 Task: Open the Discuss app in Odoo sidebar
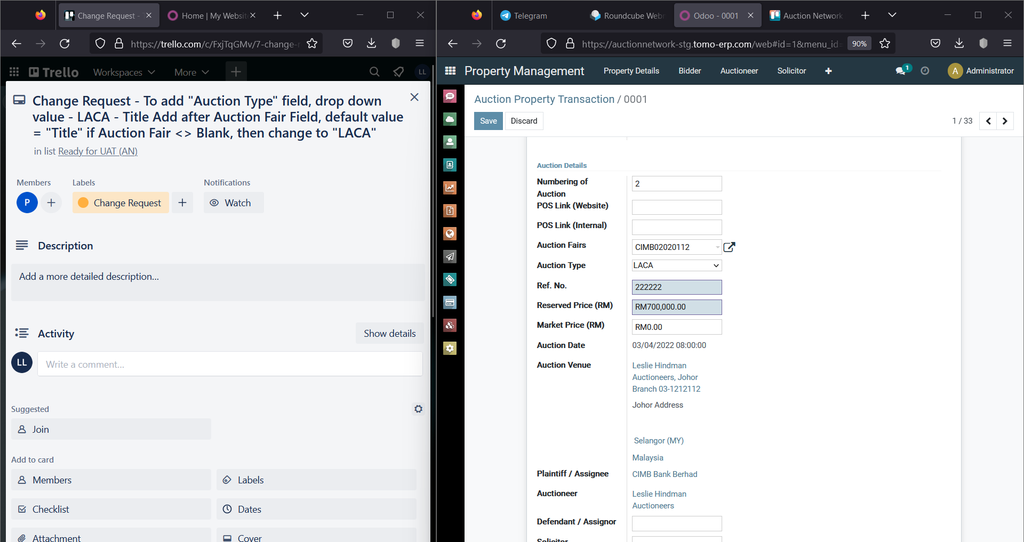coord(450,96)
